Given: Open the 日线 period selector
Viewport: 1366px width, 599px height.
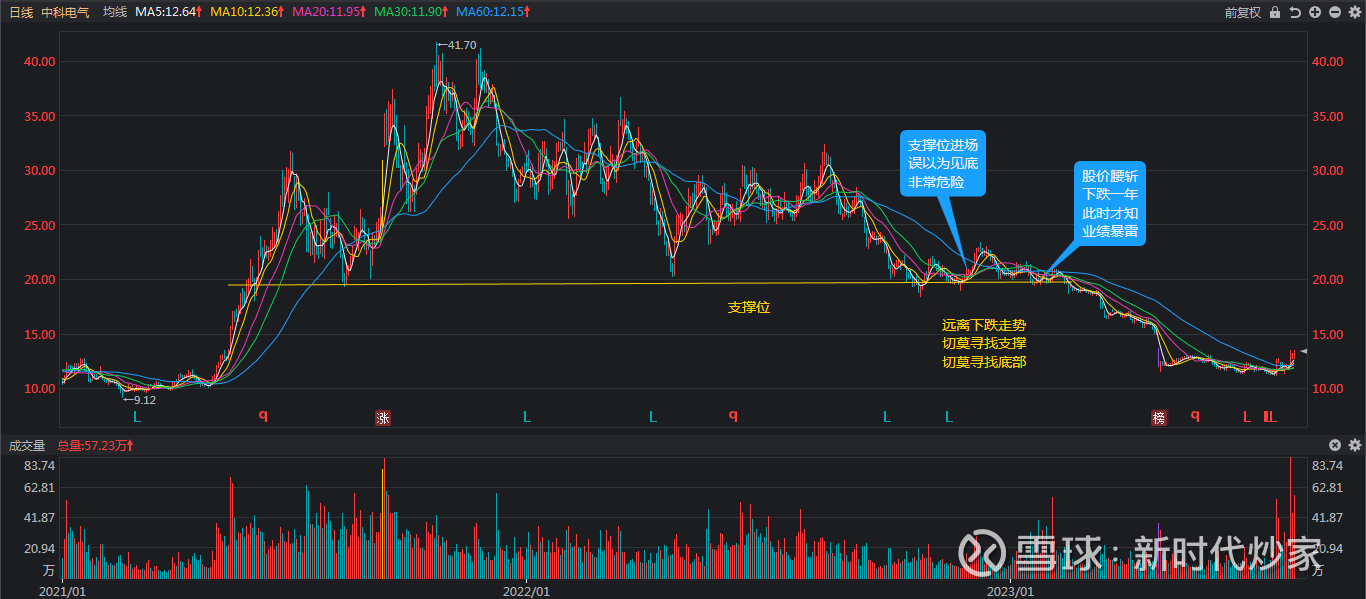Looking at the screenshot, I should 21,12.
